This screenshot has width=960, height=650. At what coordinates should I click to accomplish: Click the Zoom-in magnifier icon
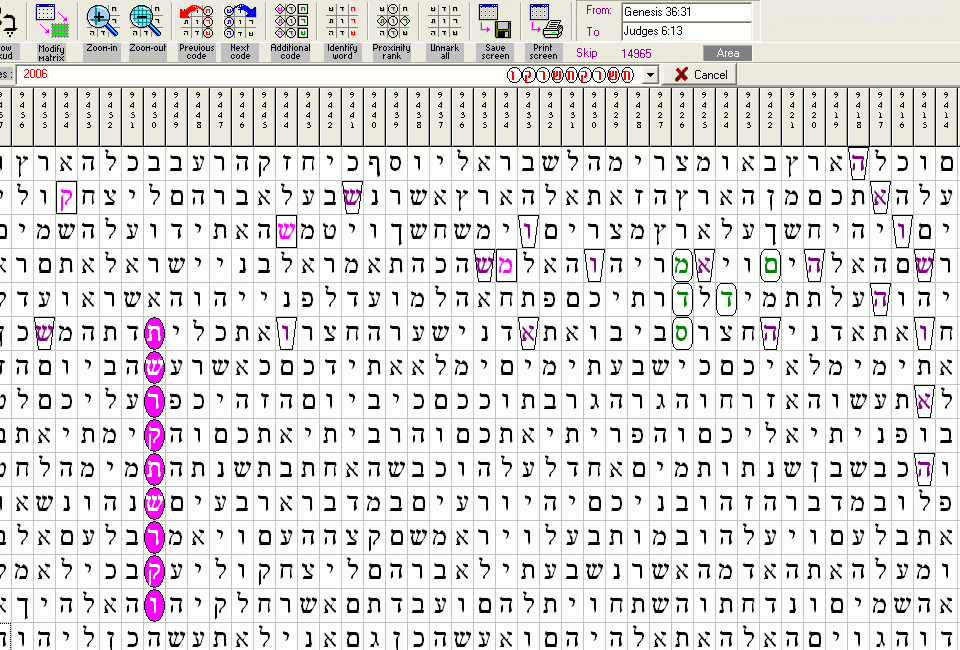[101, 20]
